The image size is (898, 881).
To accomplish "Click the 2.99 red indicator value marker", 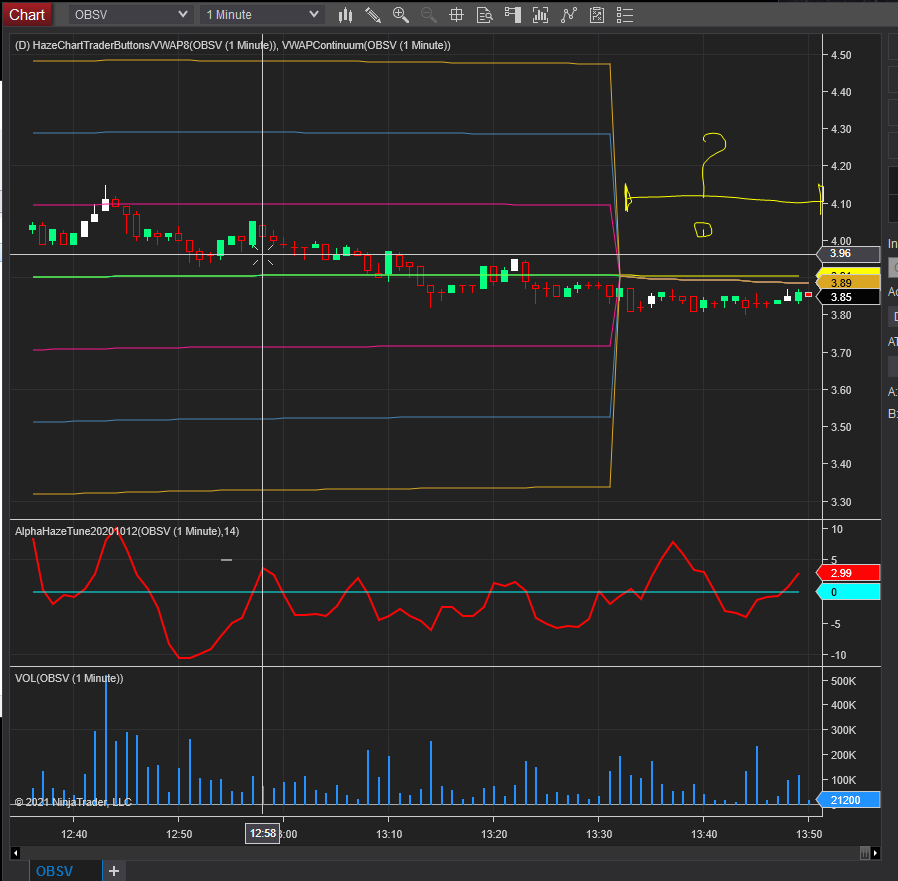I will 848,573.
